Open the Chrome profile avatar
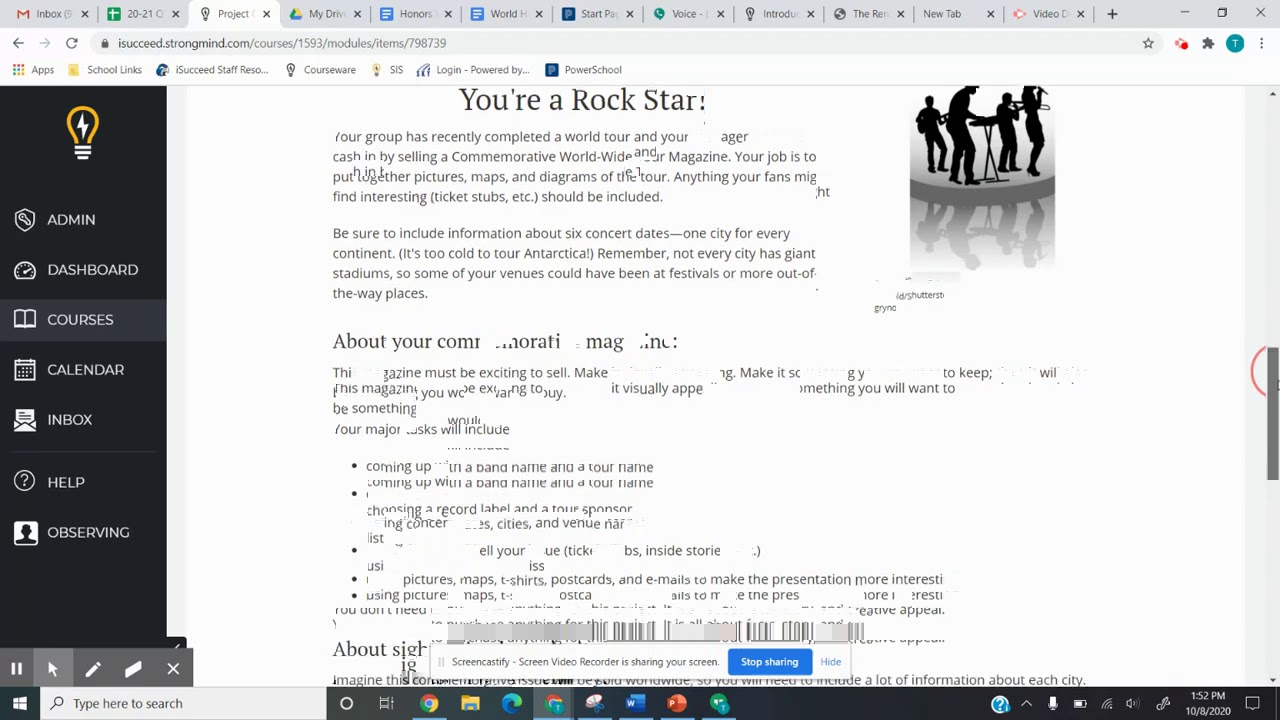 (x=1235, y=43)
